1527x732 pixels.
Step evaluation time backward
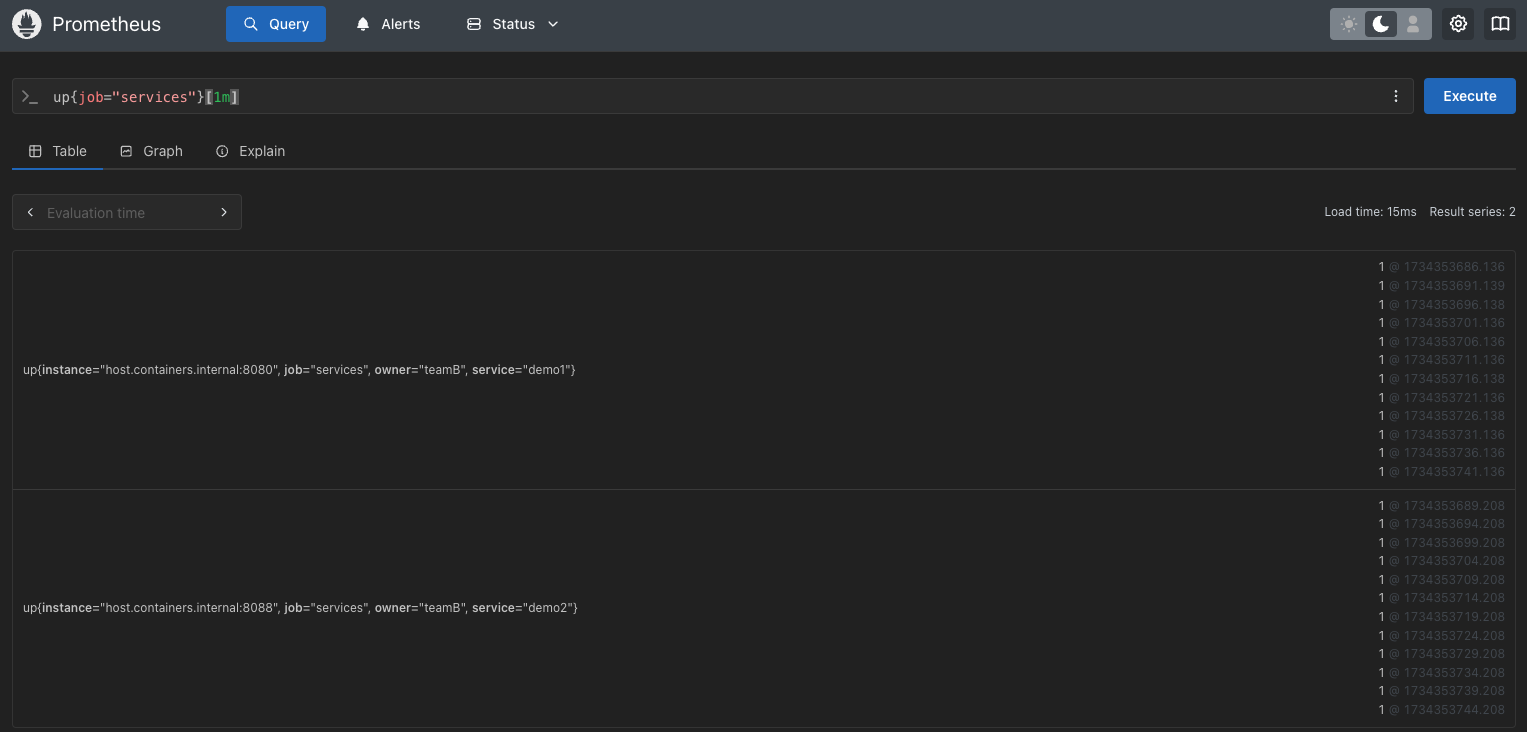coord(30,212)
